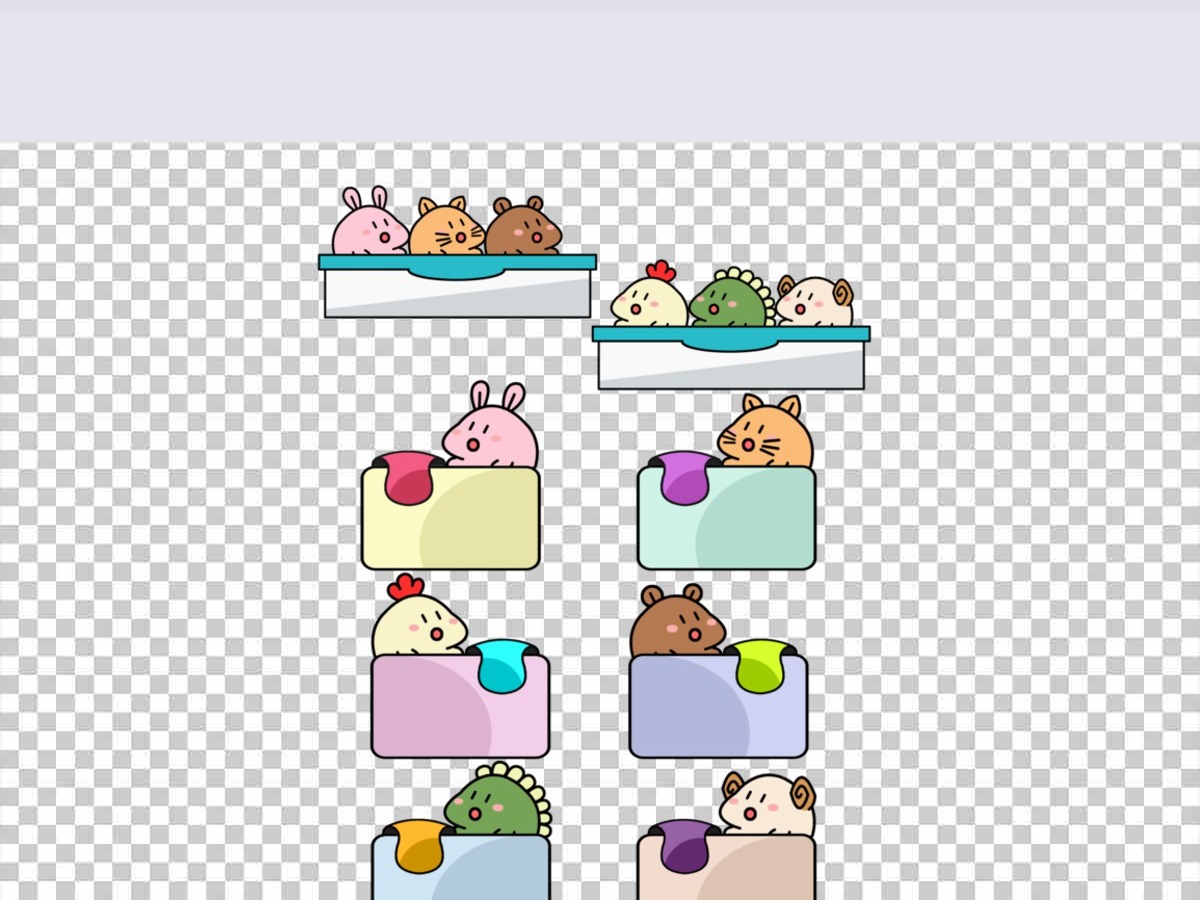This screenshot has height=900, width=1200.
Task: Click the teal handle below the orange cat's shelf
Action: click(457, 268)
